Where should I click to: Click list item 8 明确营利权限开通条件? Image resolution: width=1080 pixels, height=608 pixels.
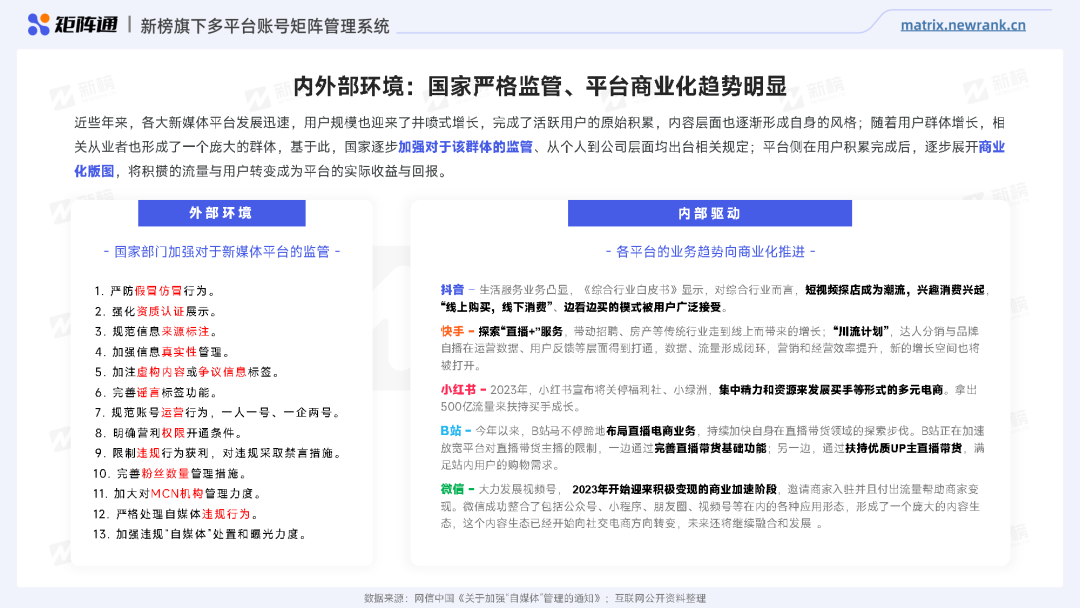(169, 433)
